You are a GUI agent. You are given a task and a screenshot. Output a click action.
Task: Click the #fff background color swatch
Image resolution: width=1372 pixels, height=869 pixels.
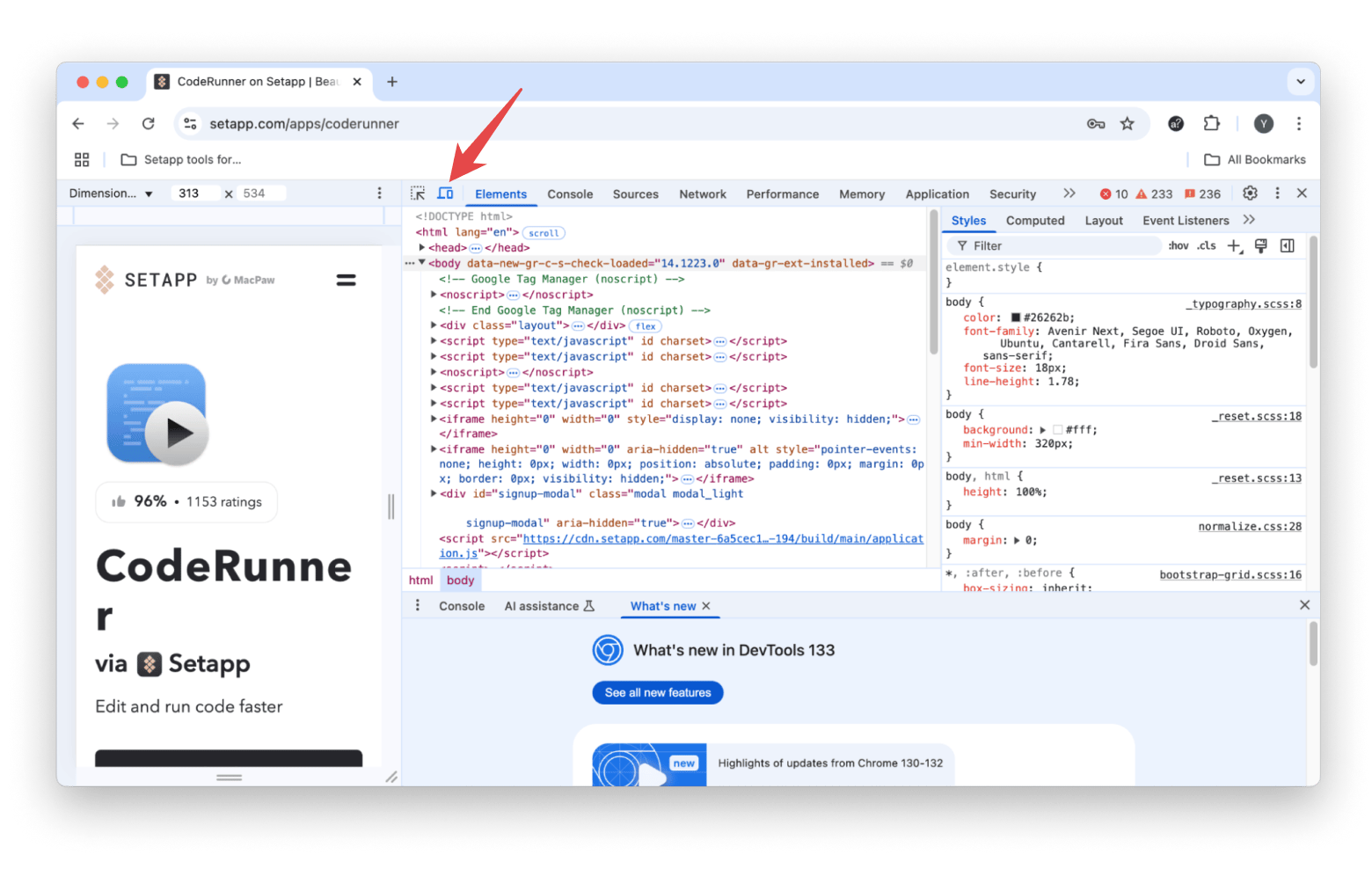point(1058,430)
